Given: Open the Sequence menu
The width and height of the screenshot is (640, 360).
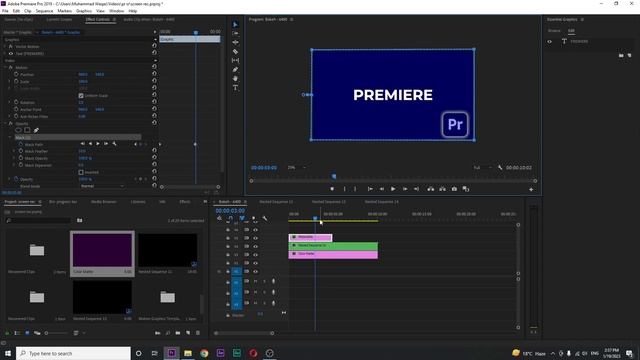Looking at the screenshot, I should pyautogui.click(x=44, y=11).
